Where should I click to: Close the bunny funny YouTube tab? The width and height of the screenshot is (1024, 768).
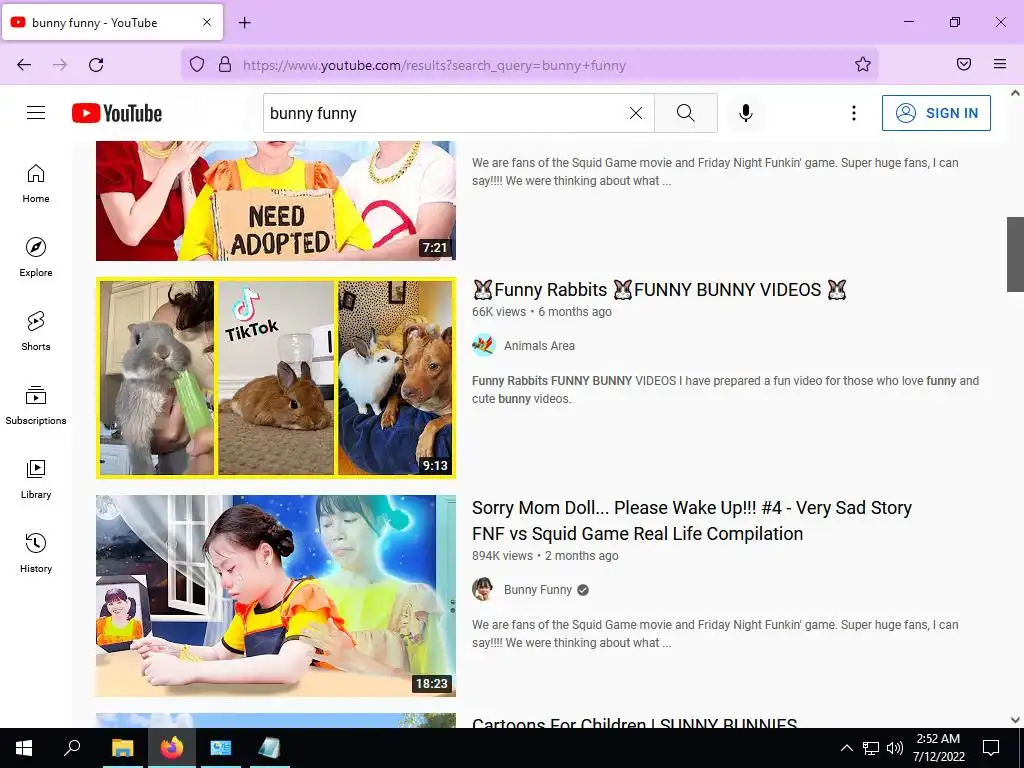tap(207, 22)
